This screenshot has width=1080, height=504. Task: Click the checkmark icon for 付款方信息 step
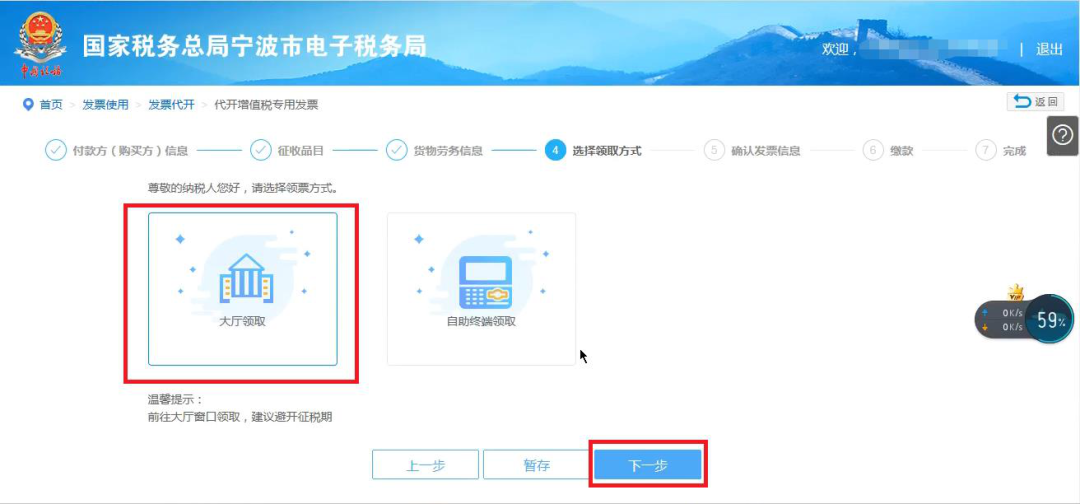[56, 150]
